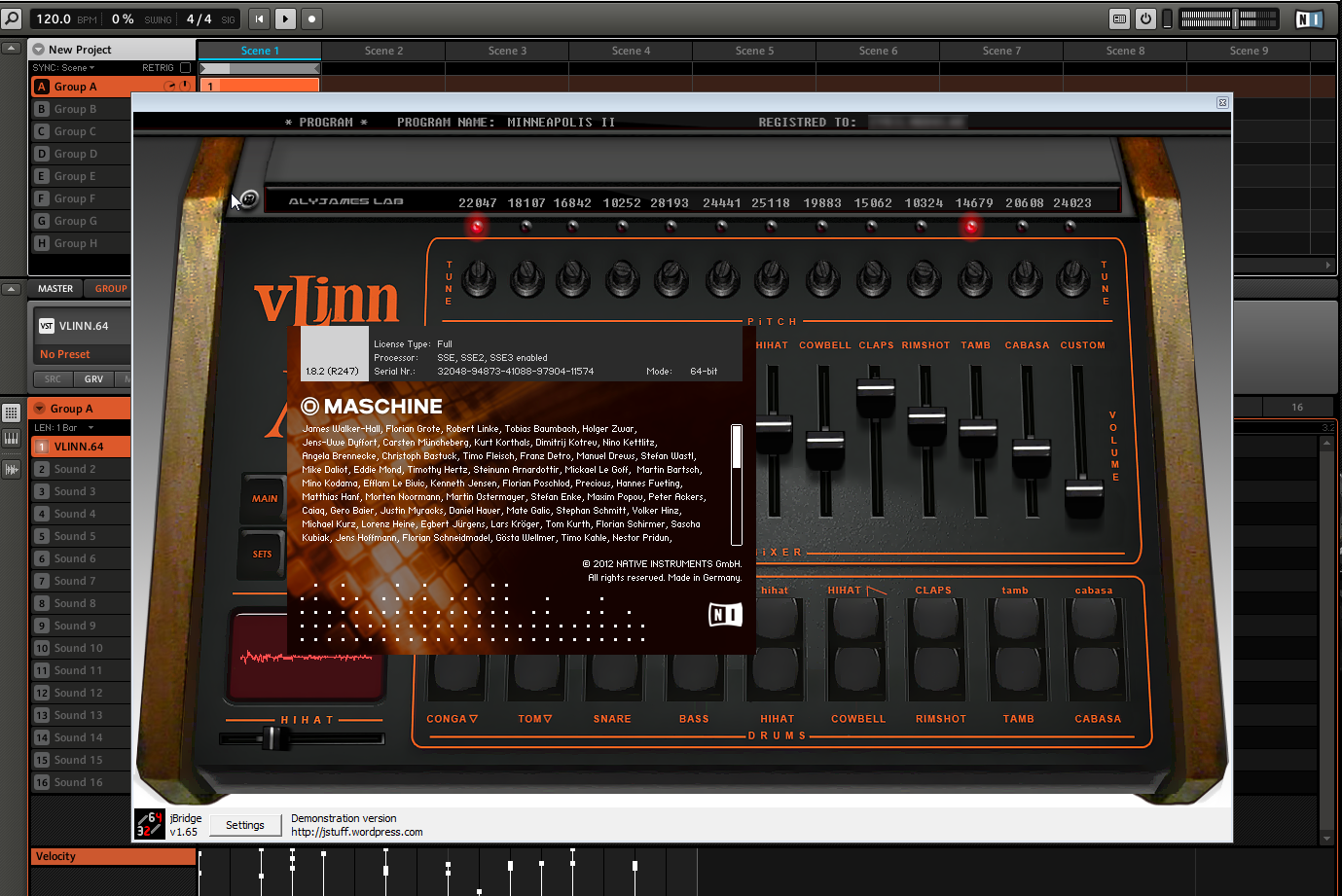Select the MASTER tab
Screen dimensions: 1342x896
coord(55,289)
